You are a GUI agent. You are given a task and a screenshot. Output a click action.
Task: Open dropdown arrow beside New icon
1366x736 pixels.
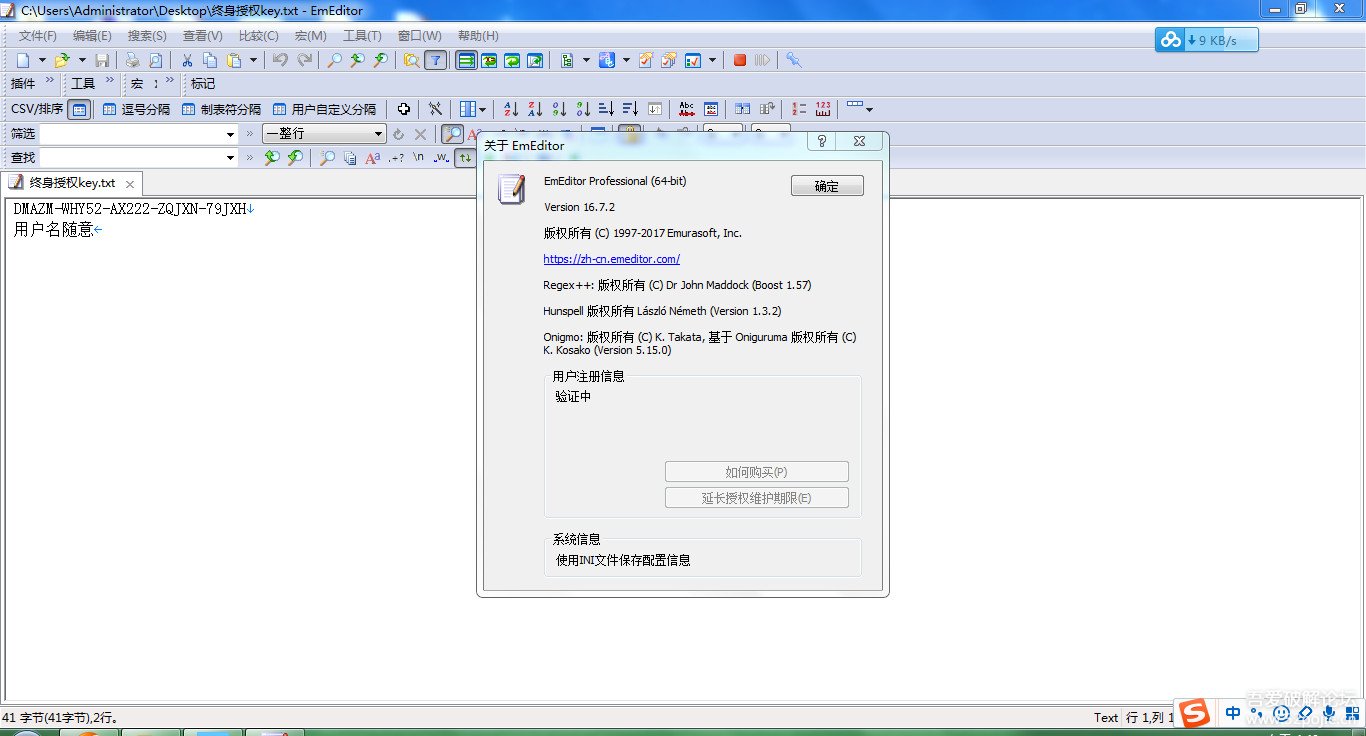(x=42, y=60)
